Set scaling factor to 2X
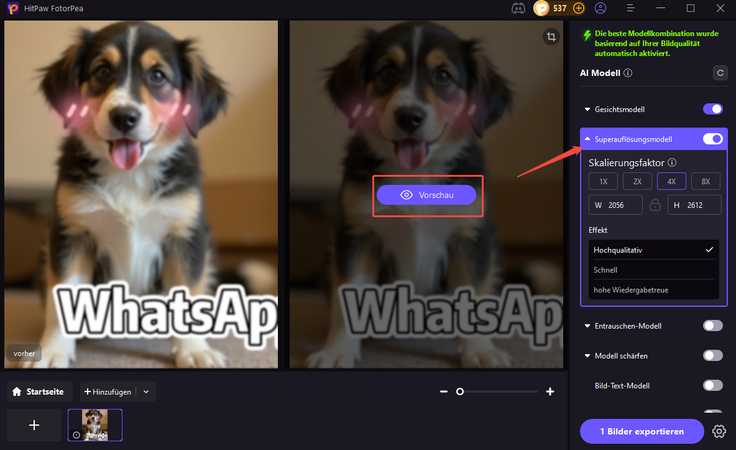 pyautogui.click(x=637, y=181)
